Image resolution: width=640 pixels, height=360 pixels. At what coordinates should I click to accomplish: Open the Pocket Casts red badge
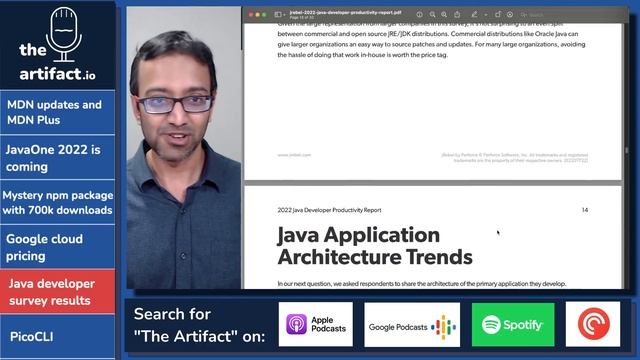click(x=593, y=324)
